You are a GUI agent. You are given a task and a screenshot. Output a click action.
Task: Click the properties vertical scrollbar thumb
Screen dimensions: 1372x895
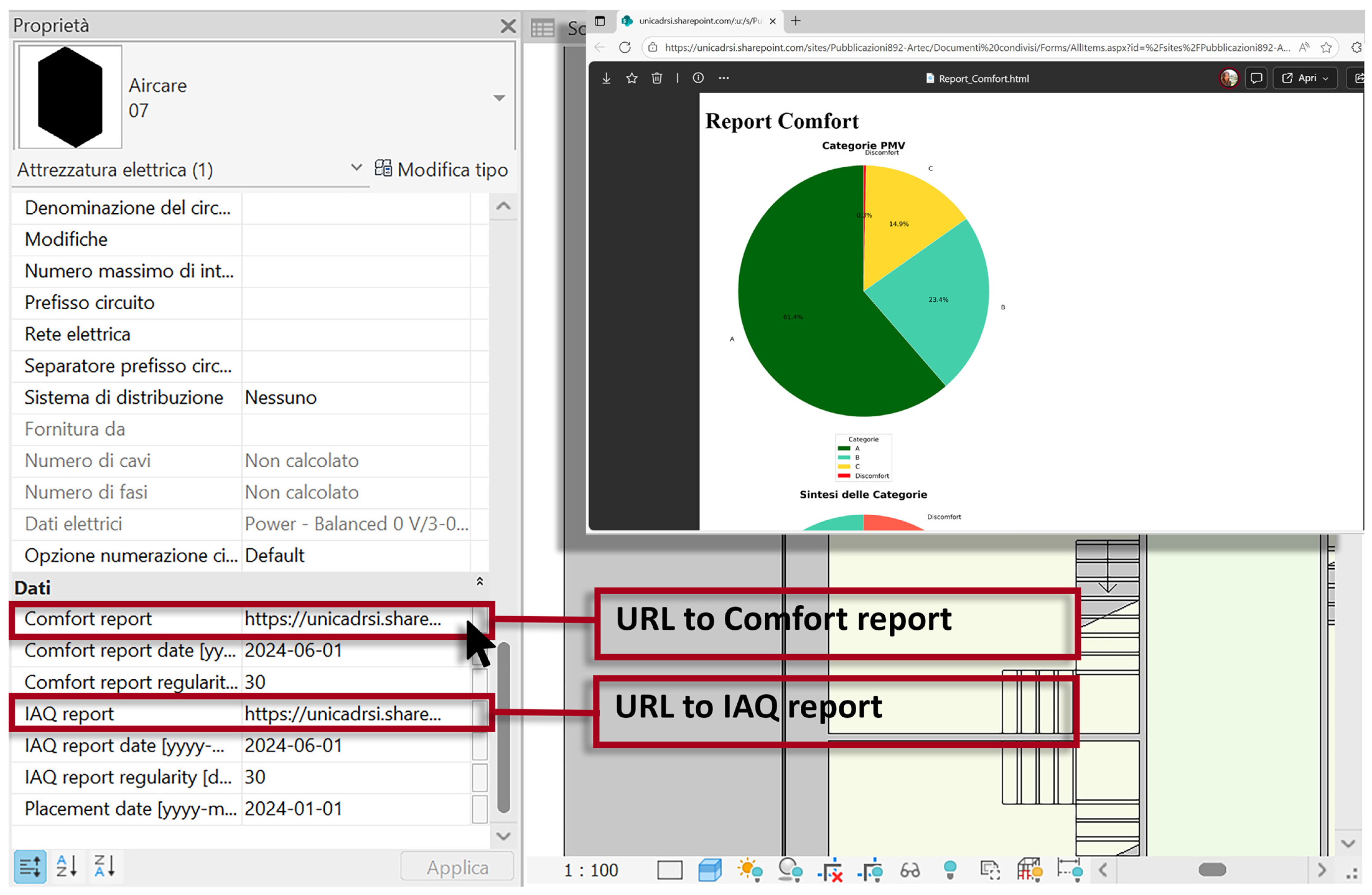point(503,728)
